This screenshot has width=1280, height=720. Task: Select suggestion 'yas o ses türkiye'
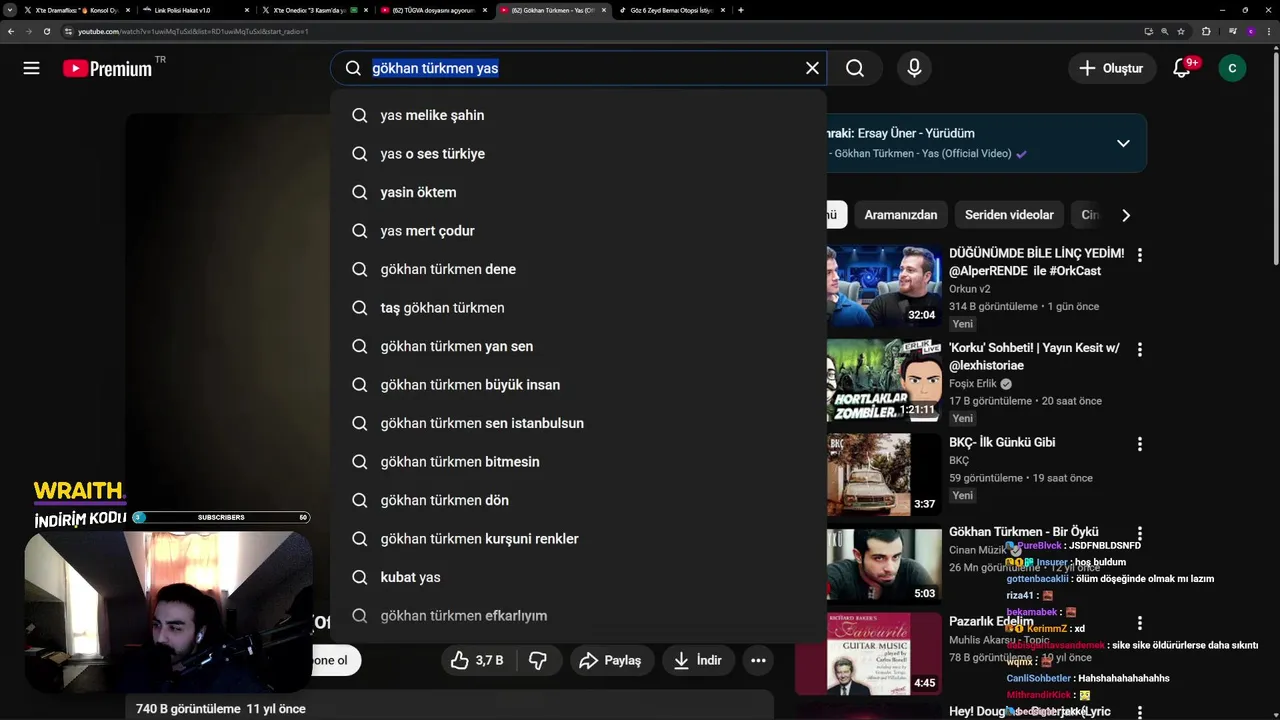[x=578, y=154]
